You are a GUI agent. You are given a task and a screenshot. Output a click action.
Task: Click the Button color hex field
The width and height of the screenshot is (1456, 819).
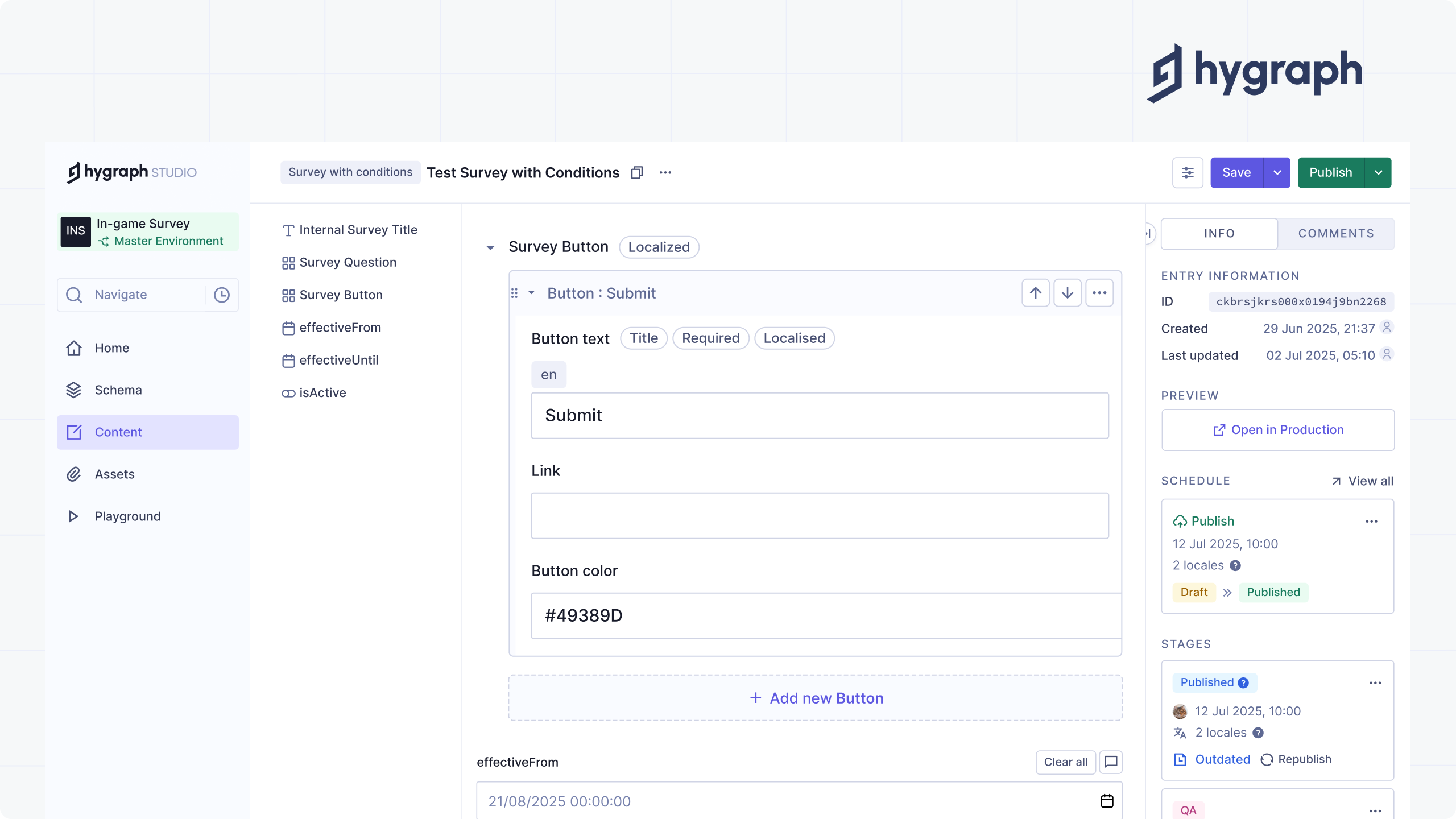click(825, 615)
